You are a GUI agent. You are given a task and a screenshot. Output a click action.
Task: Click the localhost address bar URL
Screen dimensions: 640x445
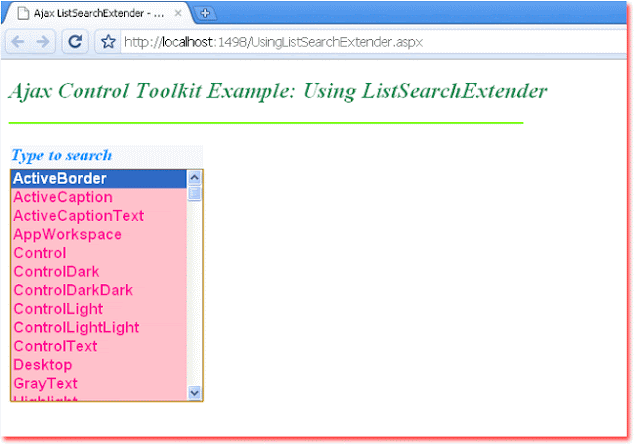273,42
